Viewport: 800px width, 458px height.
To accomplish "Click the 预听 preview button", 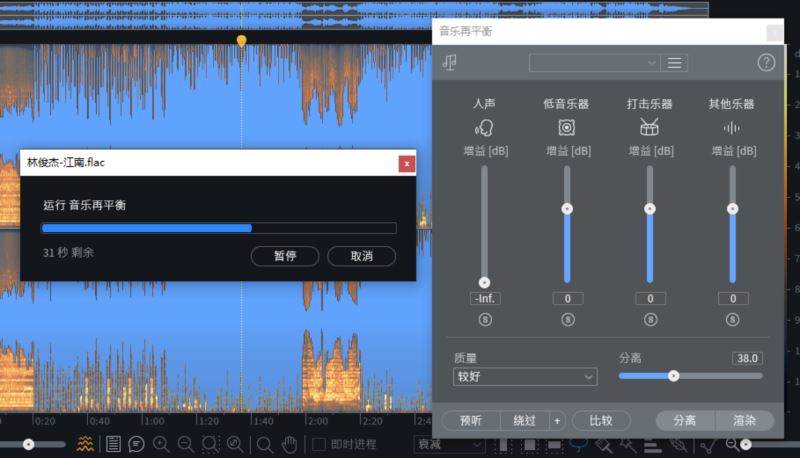I will coord(471,421).
